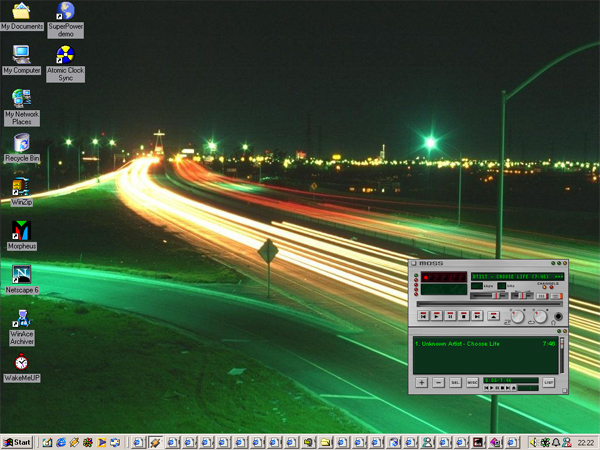
Task: Open the My Documents desktop icon
Action: tap(22, 13)
